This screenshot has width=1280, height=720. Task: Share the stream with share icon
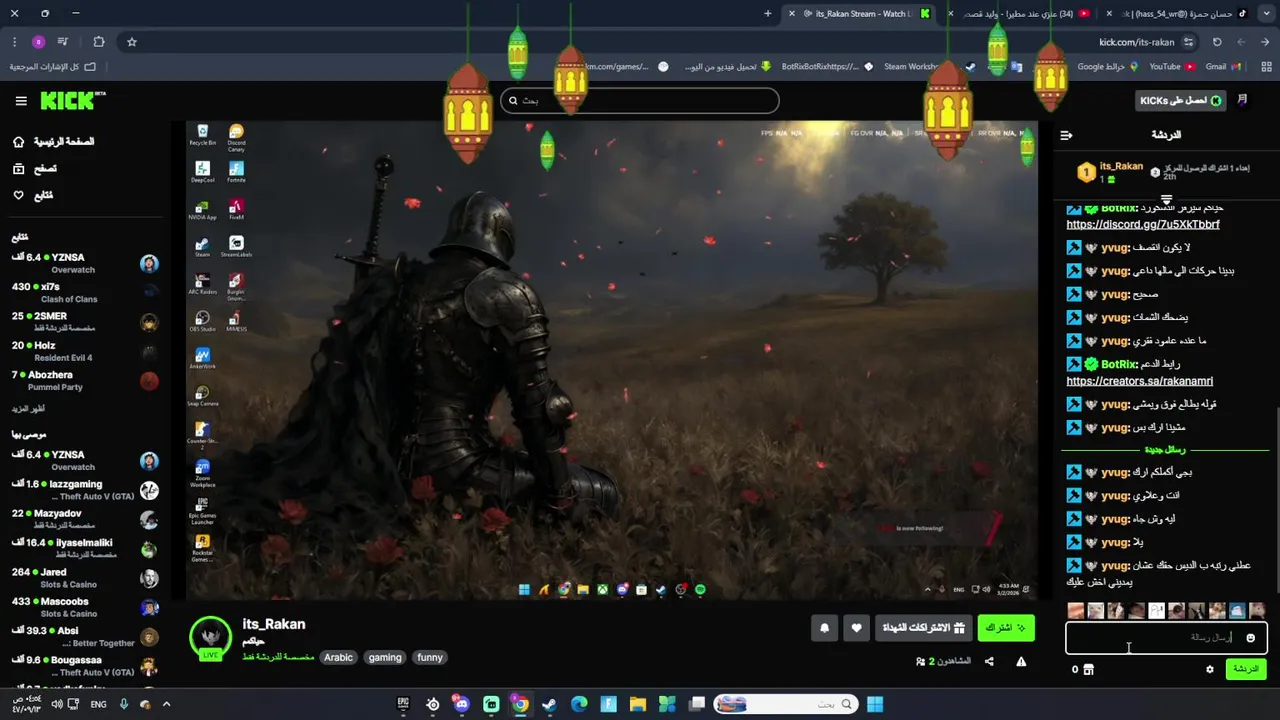pos(989,661)
